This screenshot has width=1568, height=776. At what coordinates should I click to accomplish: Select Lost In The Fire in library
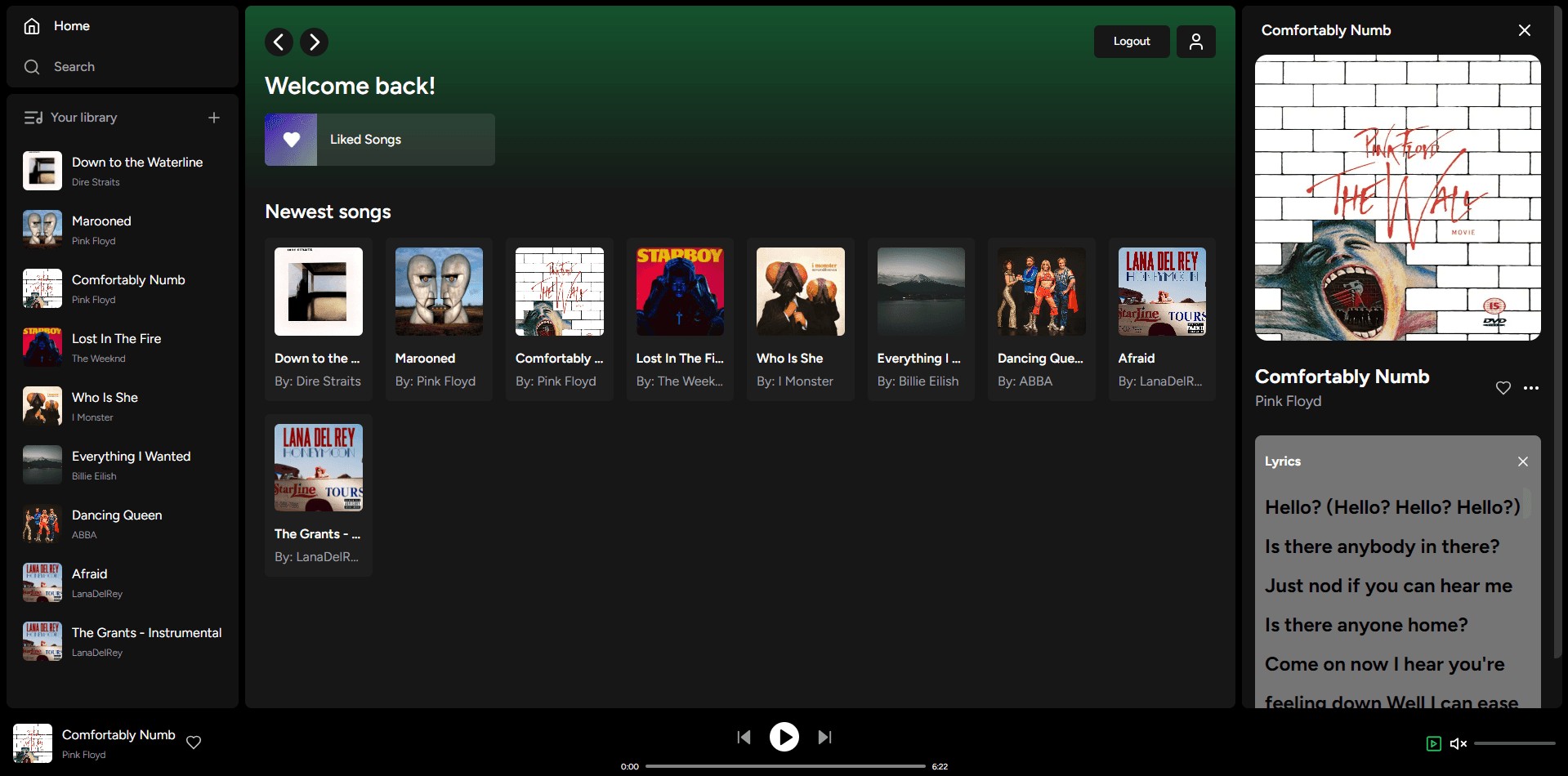click(x=123, y=347)
